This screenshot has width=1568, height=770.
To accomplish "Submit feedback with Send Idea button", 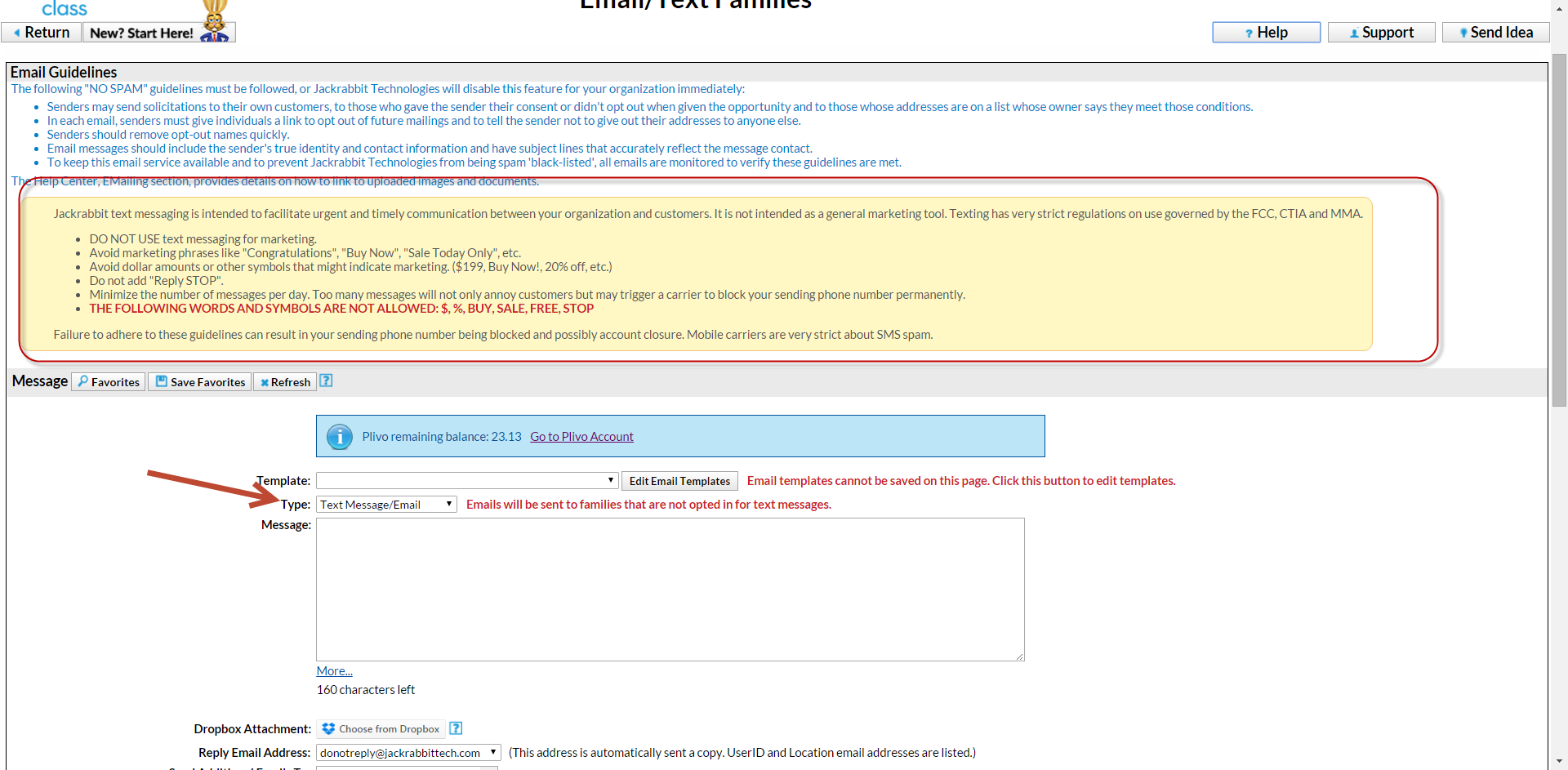I will point(1495,33).
